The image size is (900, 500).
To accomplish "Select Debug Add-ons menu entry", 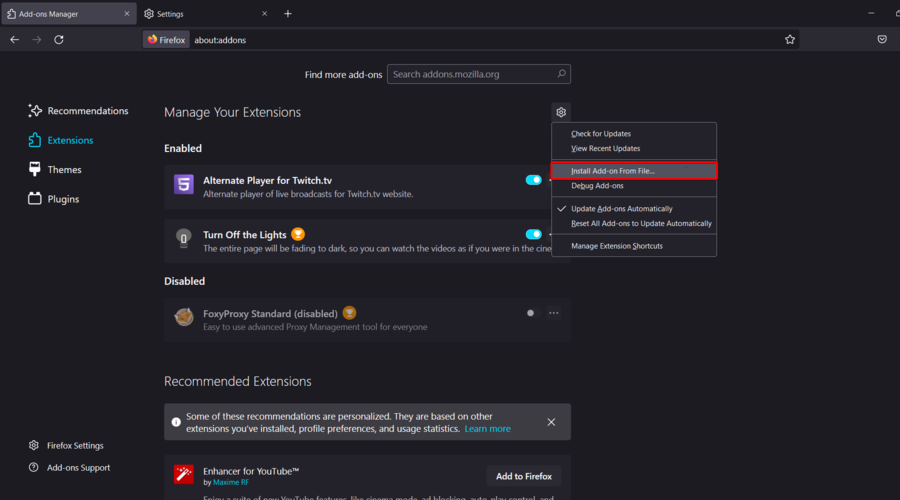I will click(x=634, y=185).
